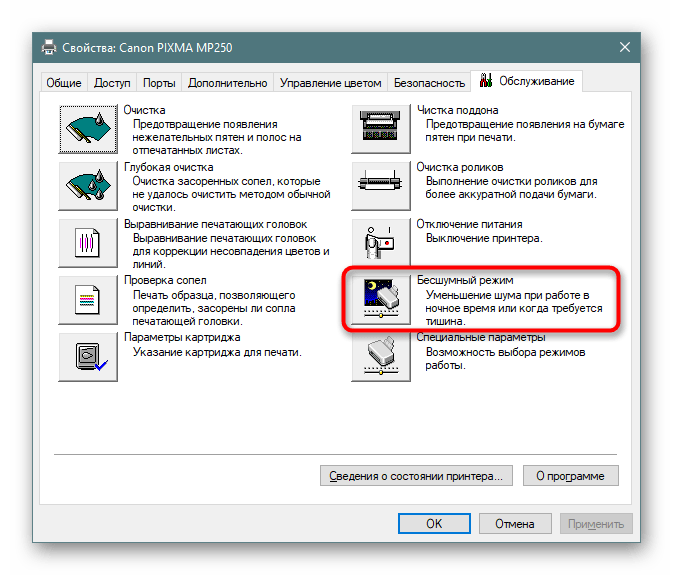Image resolution: width=673 pixels, height=575 pixels.
Task: Open Специальные параметры custom settings icon
Action: click(381, 357)
